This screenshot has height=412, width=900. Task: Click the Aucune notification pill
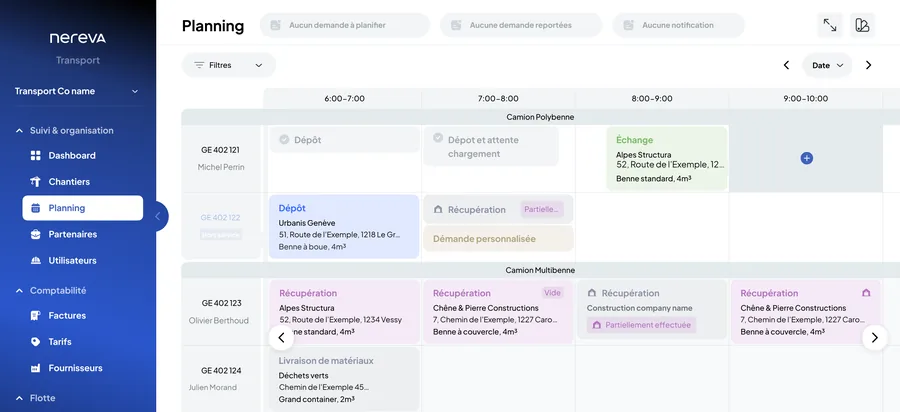(678, 25)
